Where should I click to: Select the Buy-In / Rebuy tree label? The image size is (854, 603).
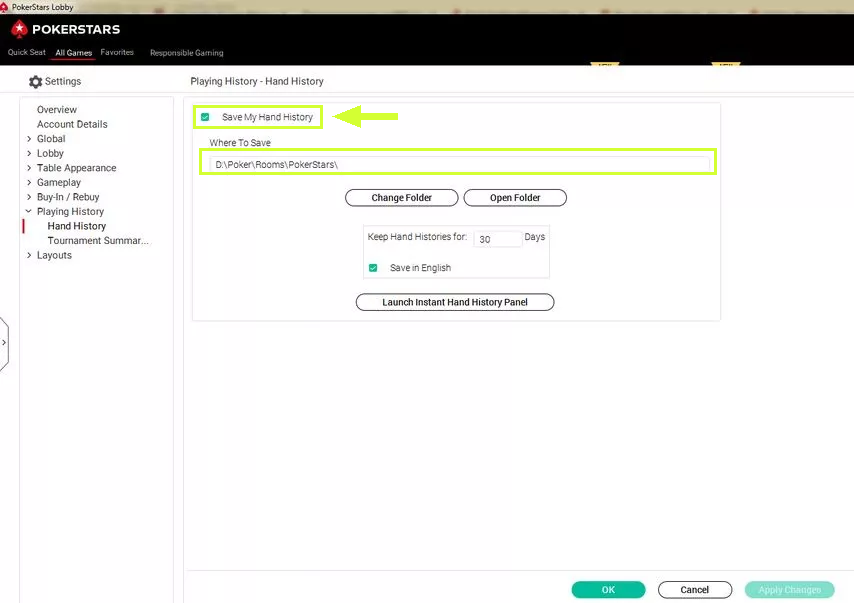point(68,197)
